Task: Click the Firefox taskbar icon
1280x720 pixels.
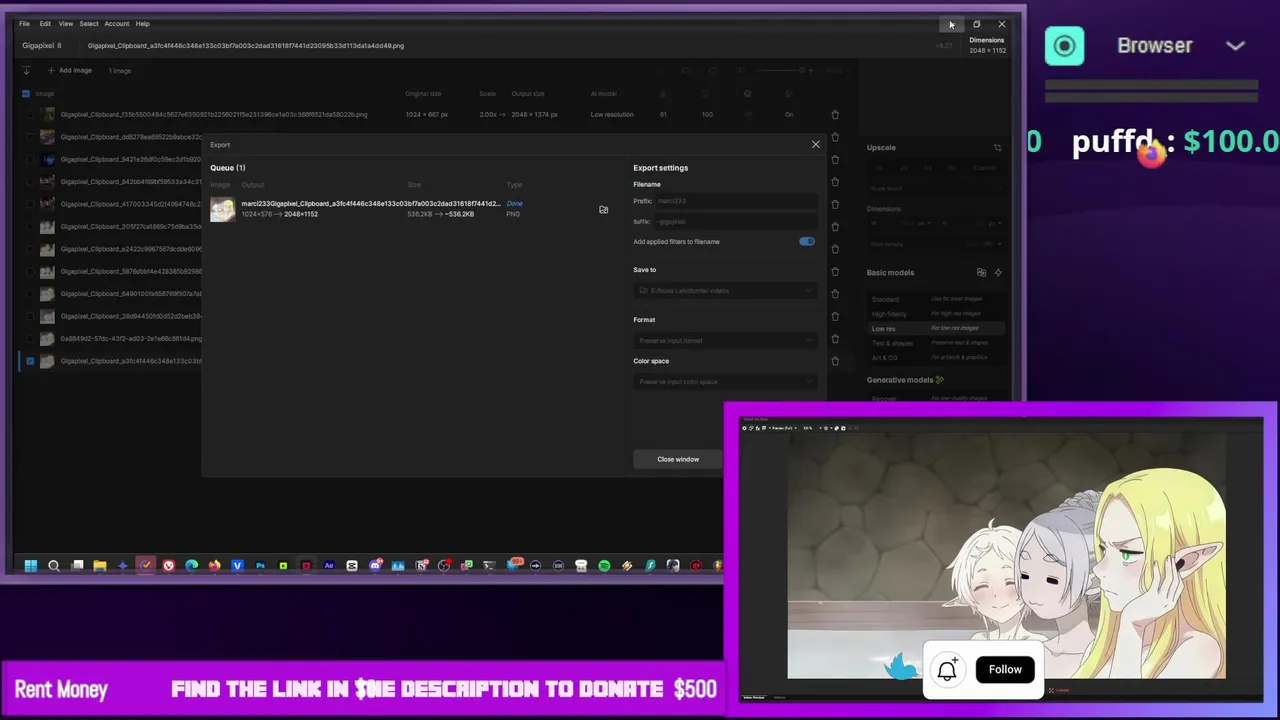Action: (214, 566)
